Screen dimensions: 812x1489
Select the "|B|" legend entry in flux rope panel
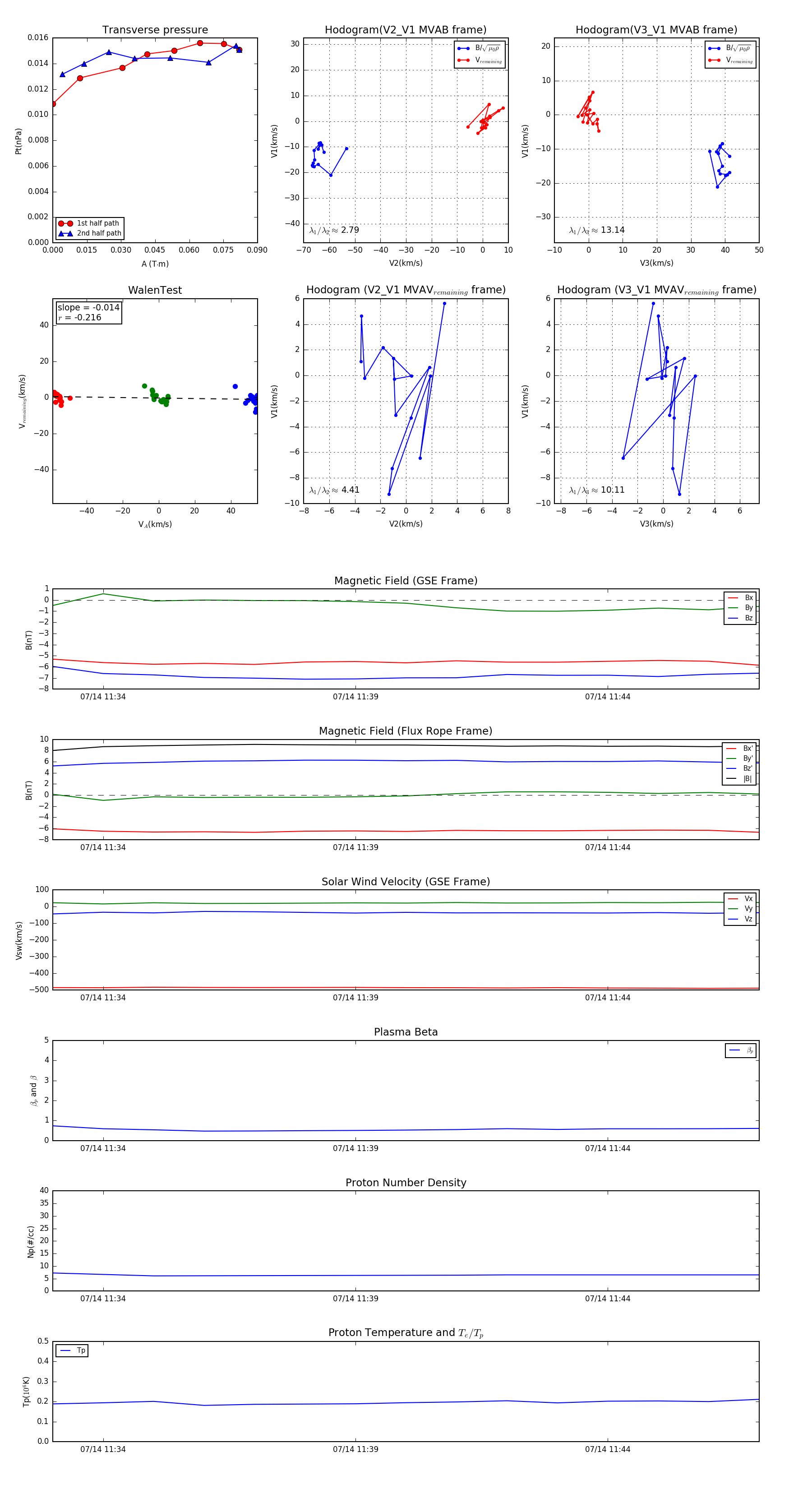[x=739, y=779]
